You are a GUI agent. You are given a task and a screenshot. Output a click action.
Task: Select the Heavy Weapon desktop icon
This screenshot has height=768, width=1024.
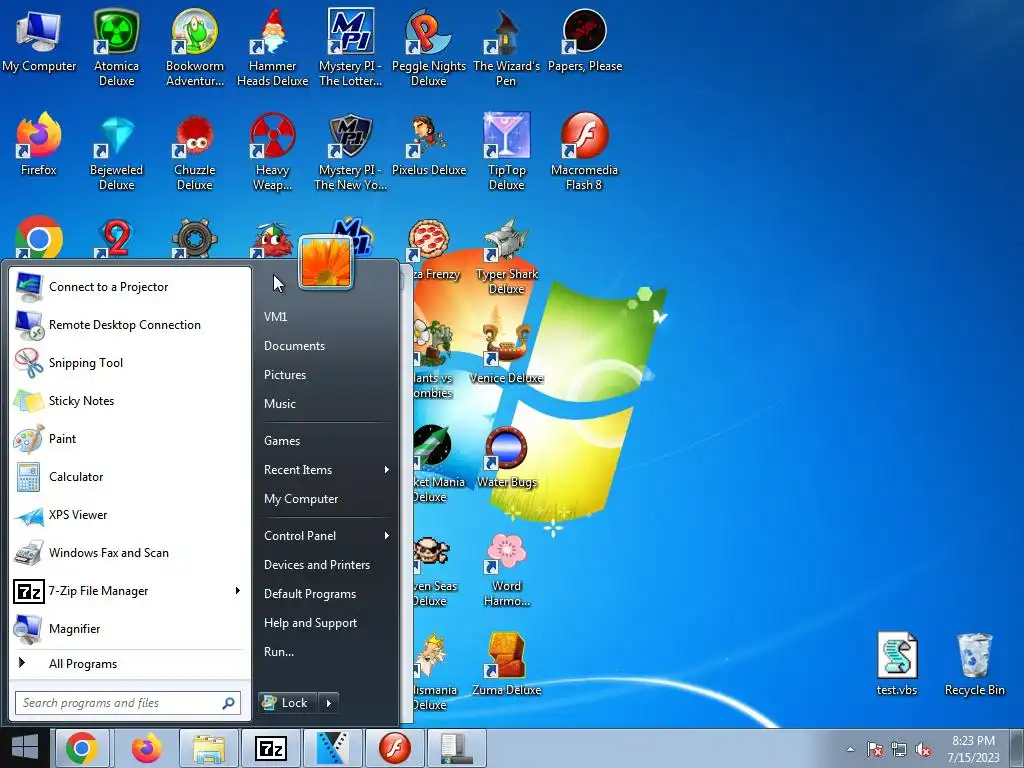click(272, 152)
